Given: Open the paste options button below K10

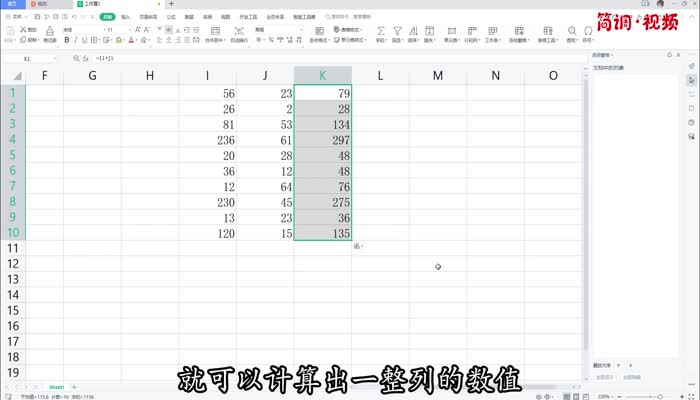Looking at the screenshot, I should [359, 246].
